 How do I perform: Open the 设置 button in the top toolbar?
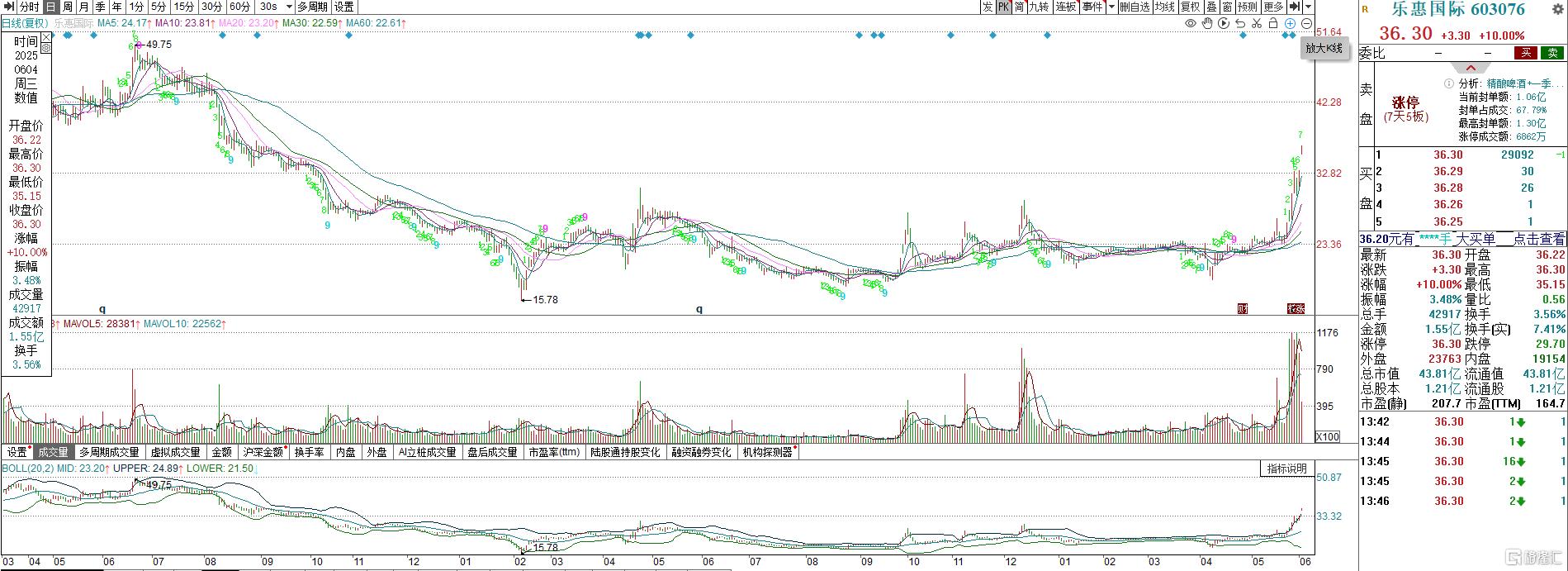tap(344, 7)
